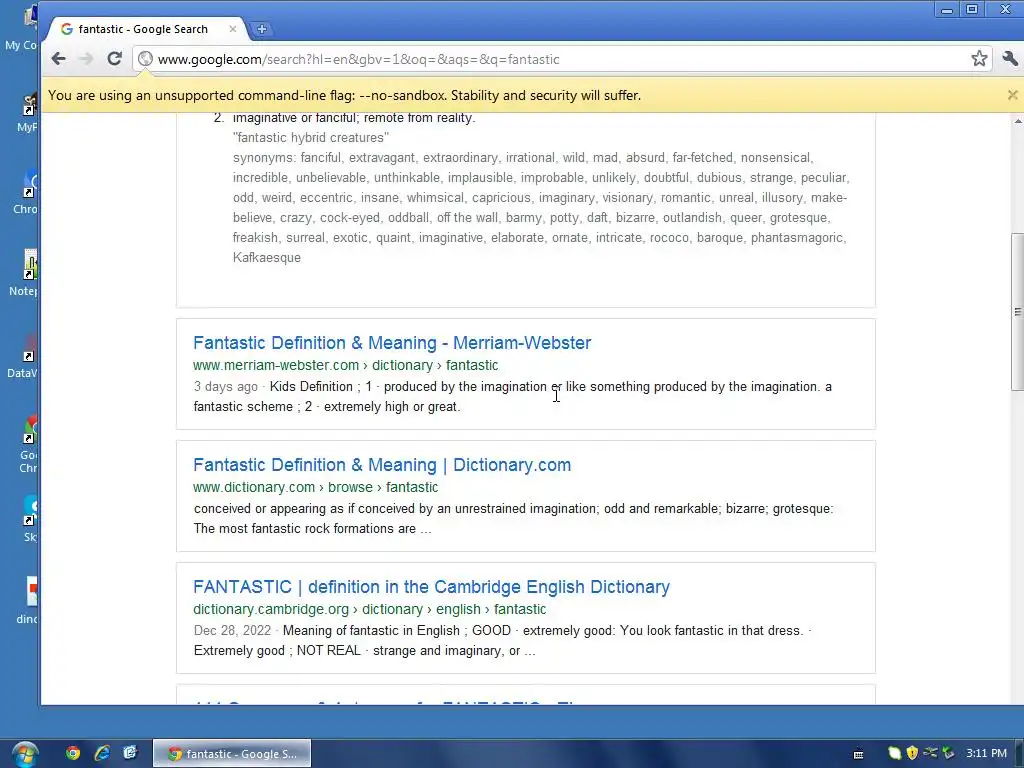This screenshot has height=768, width=1024.
Task: Open the Skype desktop shortcut
Action: 29,519
